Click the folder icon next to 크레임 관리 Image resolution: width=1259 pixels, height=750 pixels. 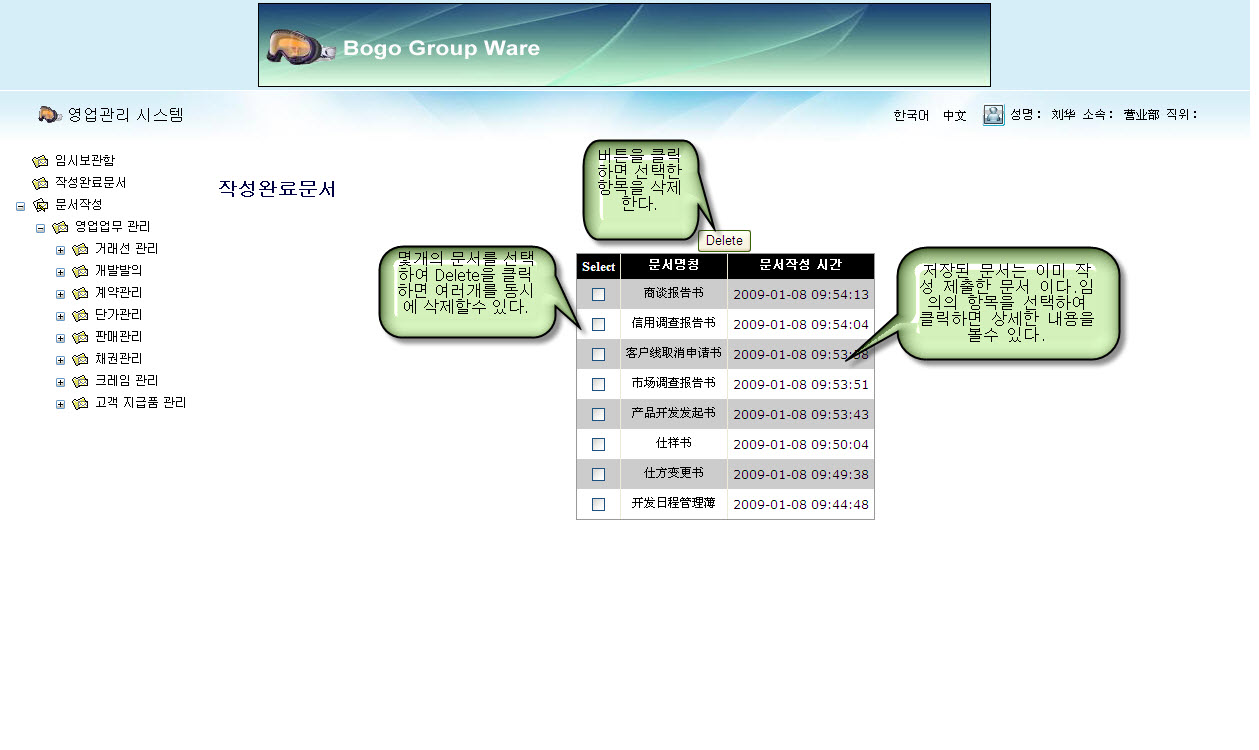tap(80, 382)
